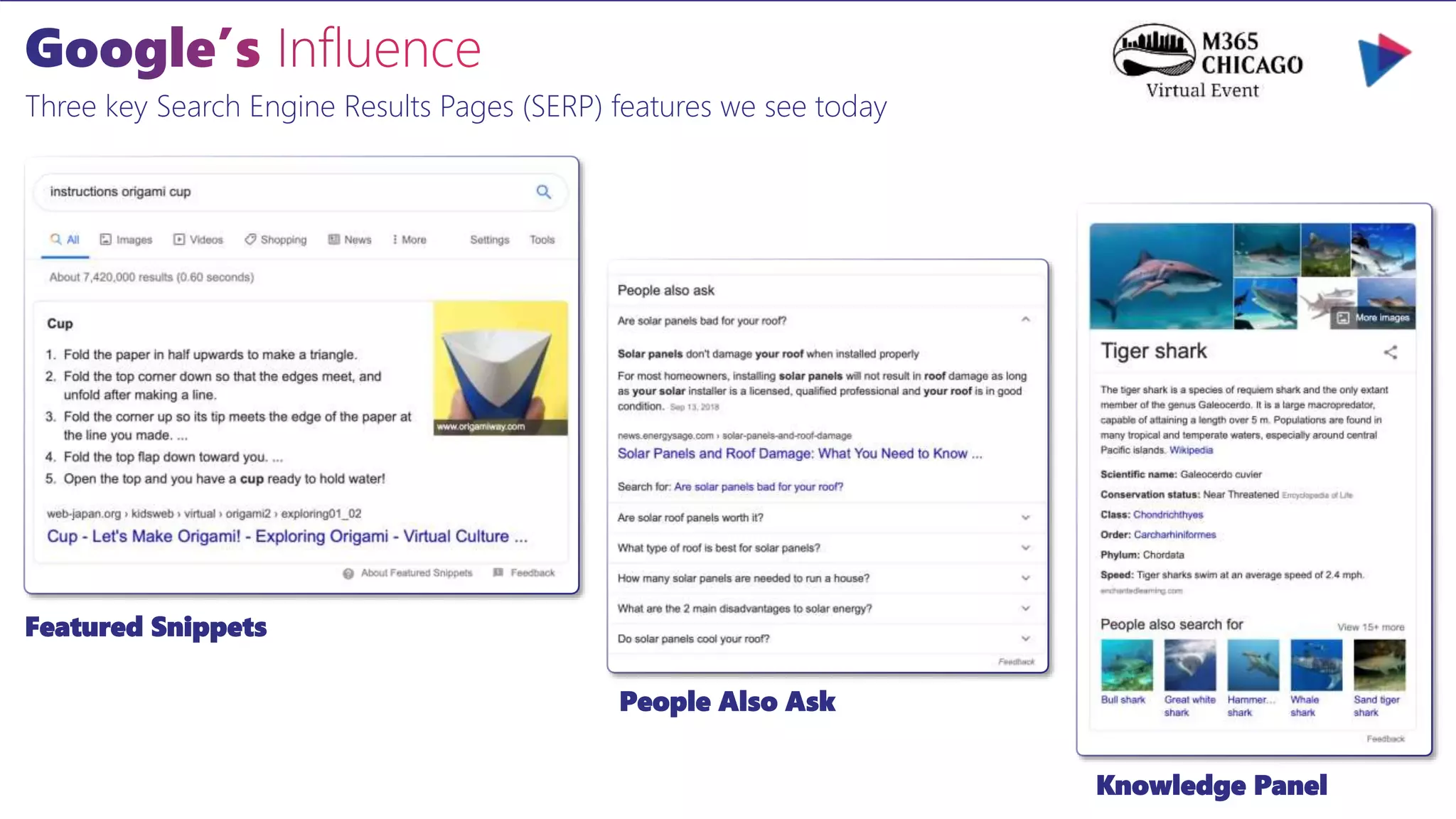Open the Shopping tab
The width and height of the screenshot is (1456, 819).
(x=276, y=240)
